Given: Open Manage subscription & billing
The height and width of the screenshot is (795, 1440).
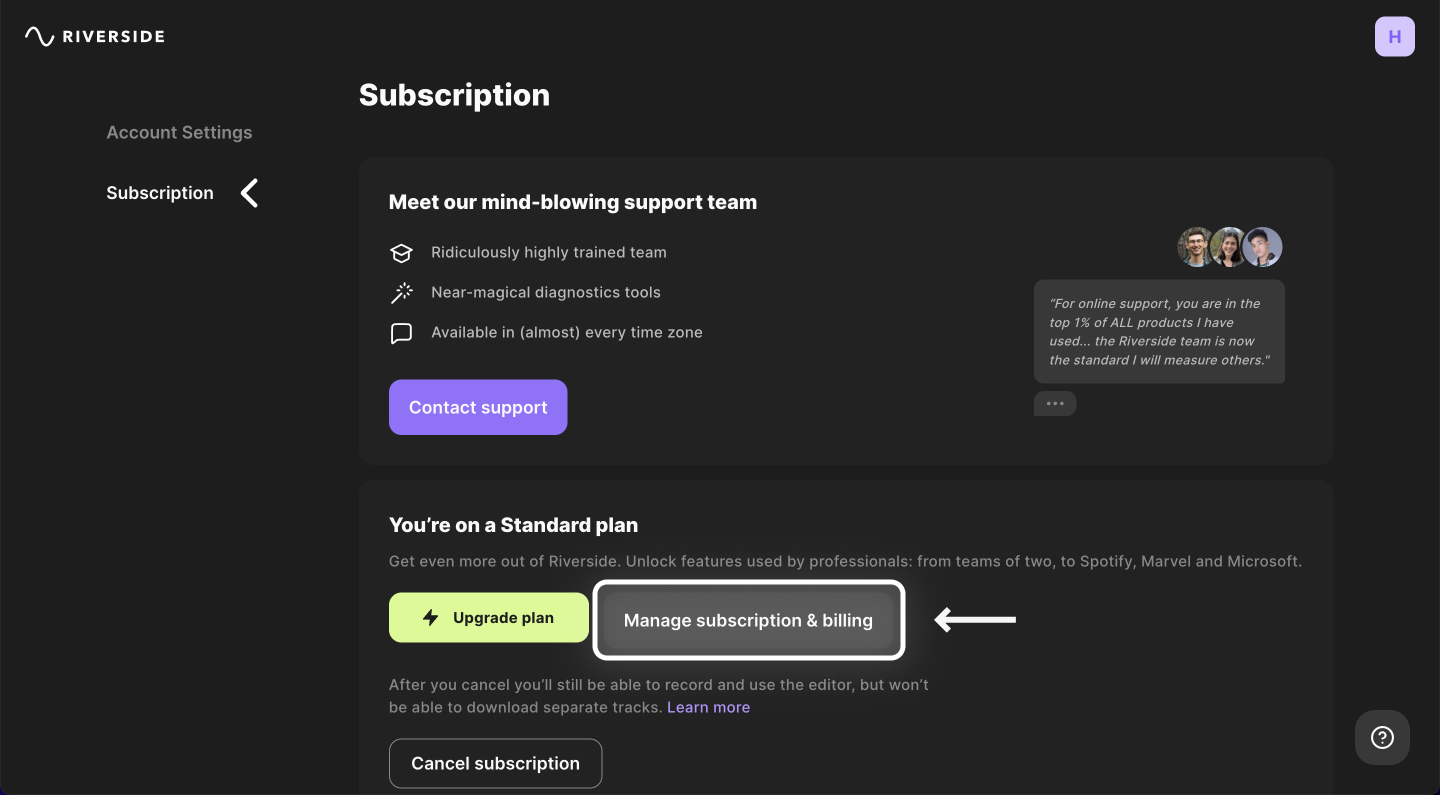Looking at the screenshot, I should coord(748,620).
